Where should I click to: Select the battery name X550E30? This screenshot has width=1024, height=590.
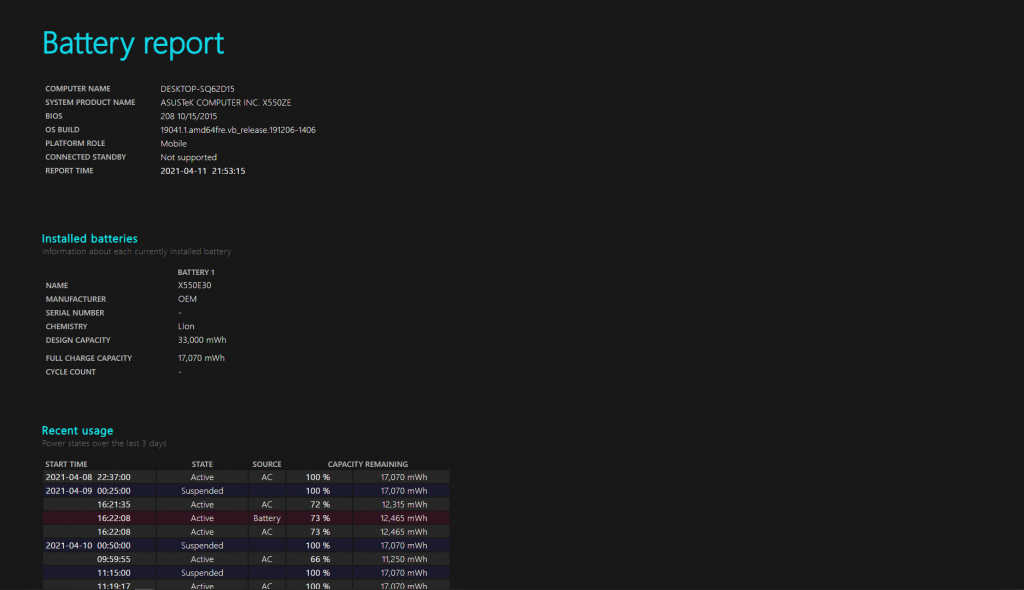(194, 285)
